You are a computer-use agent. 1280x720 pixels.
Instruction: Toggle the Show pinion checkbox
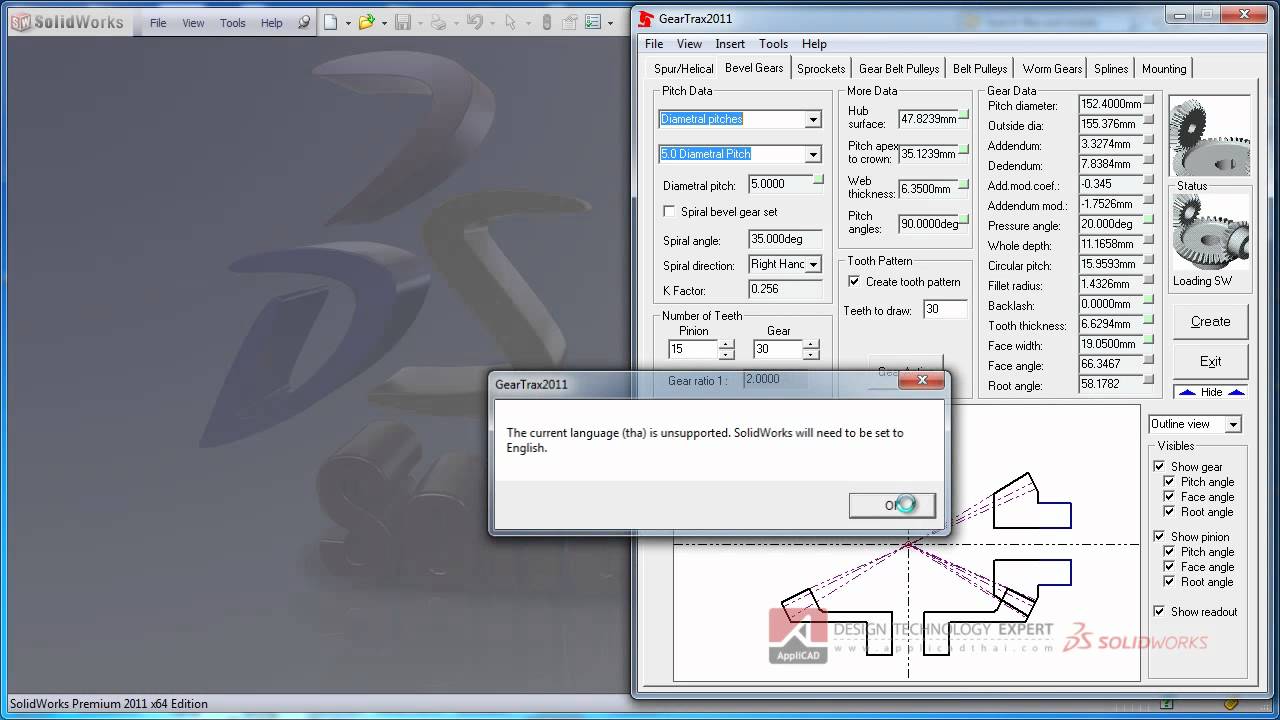point(1159,537)
